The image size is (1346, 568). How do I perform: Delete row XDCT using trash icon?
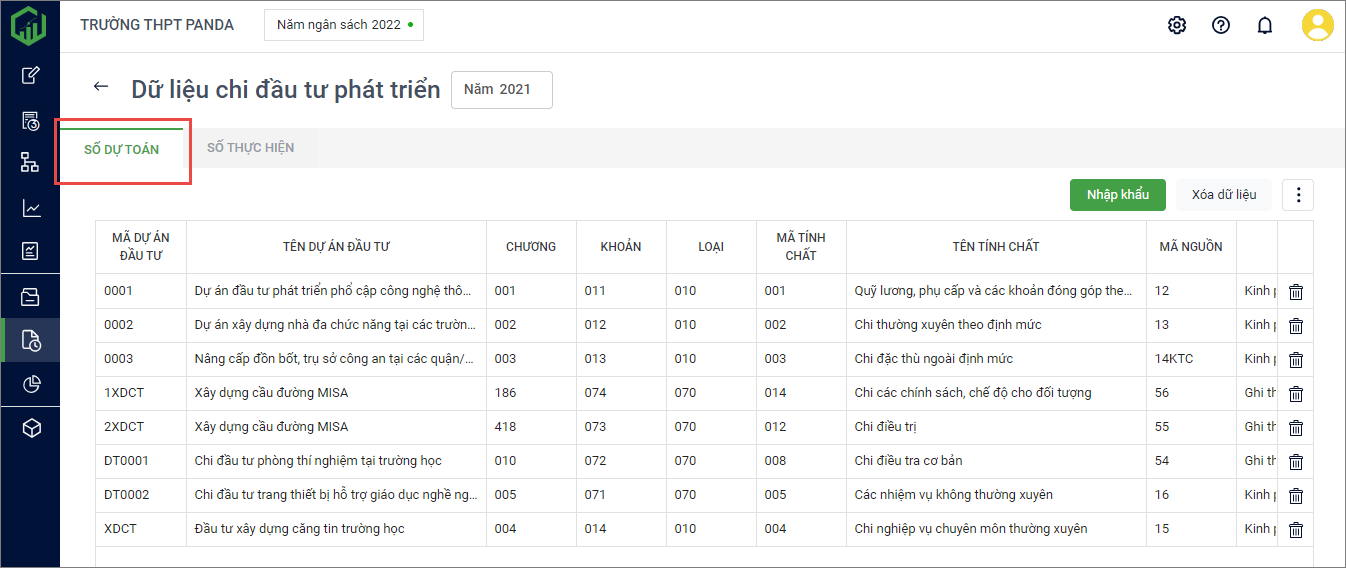click(x=1296, y=530)
